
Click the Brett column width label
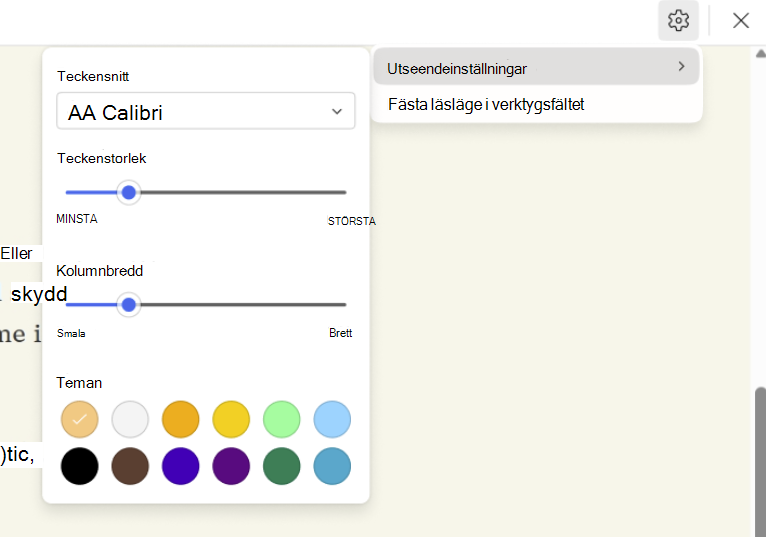pos(340,333)
